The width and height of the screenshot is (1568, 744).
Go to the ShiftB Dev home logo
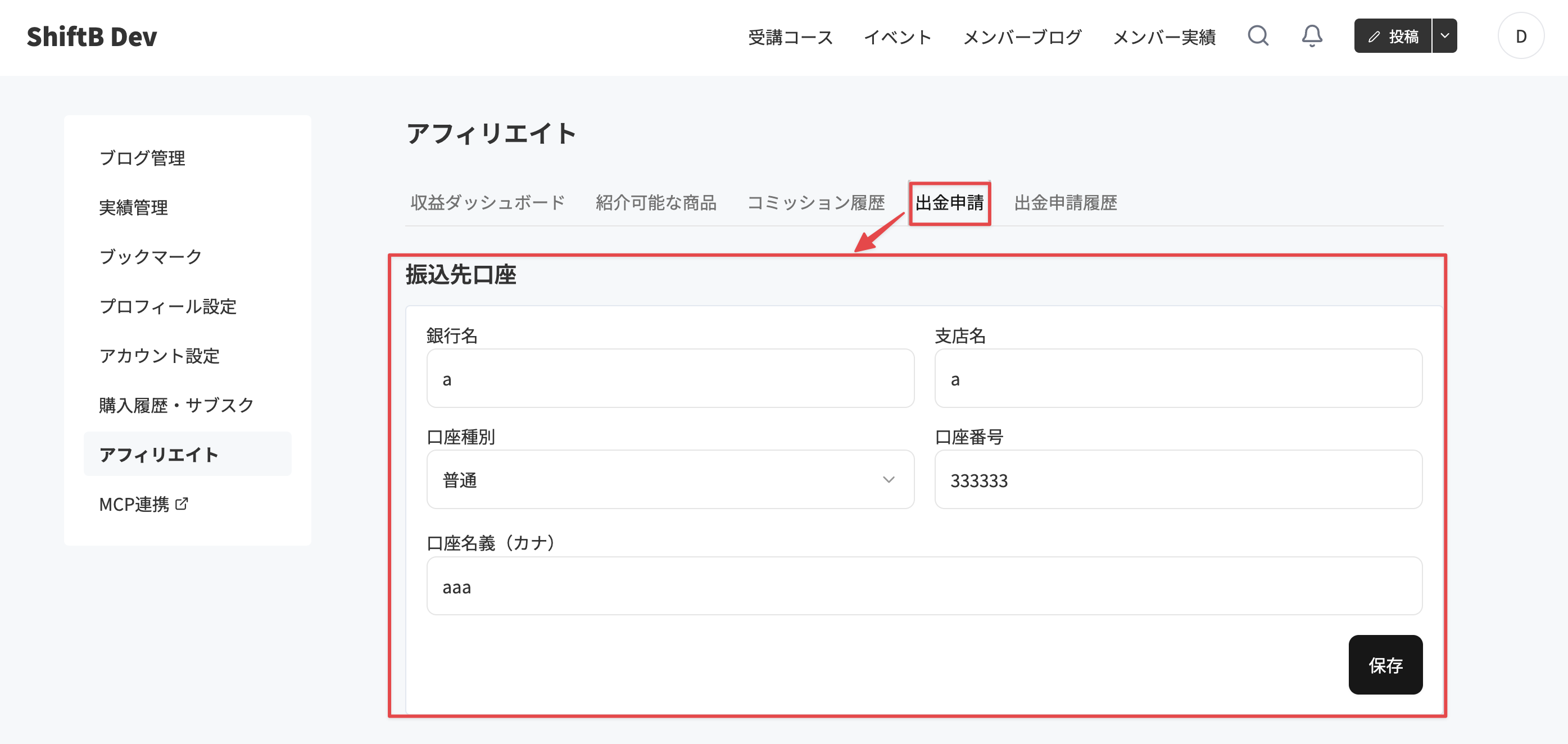92,37
